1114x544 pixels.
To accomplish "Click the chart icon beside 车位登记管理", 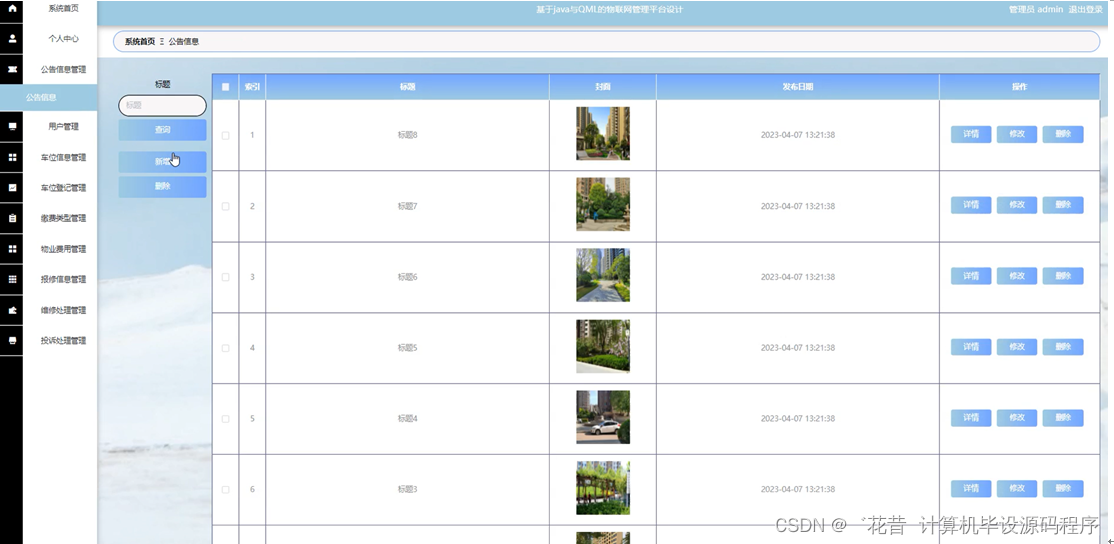I will point(12,187).
